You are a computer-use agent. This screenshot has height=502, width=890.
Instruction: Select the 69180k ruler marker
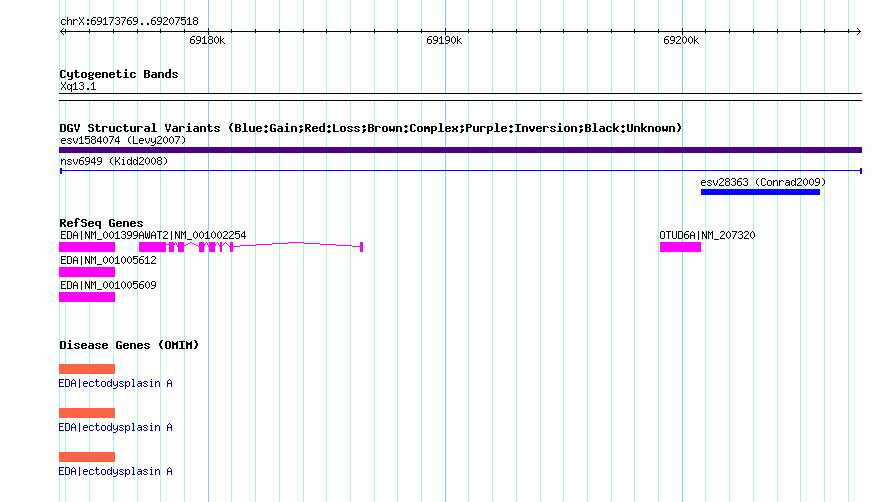(x=207, y=40)
